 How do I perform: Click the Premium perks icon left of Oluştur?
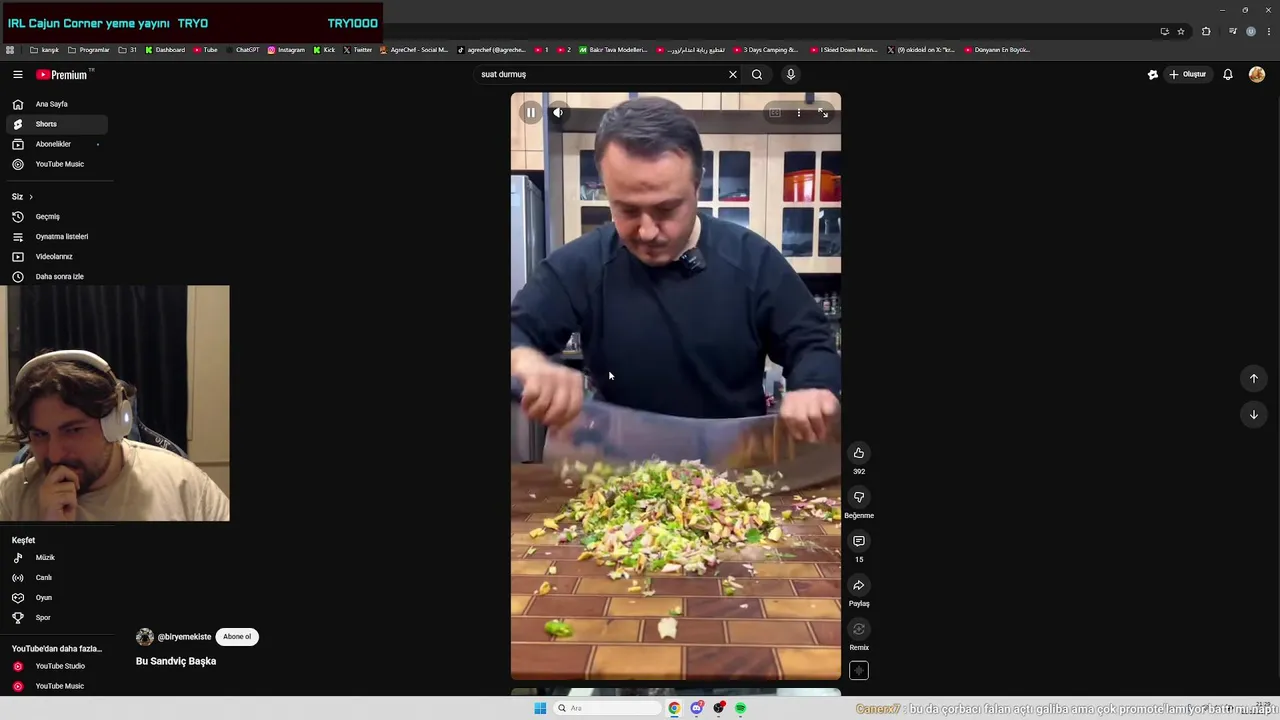pos(1152,74)
